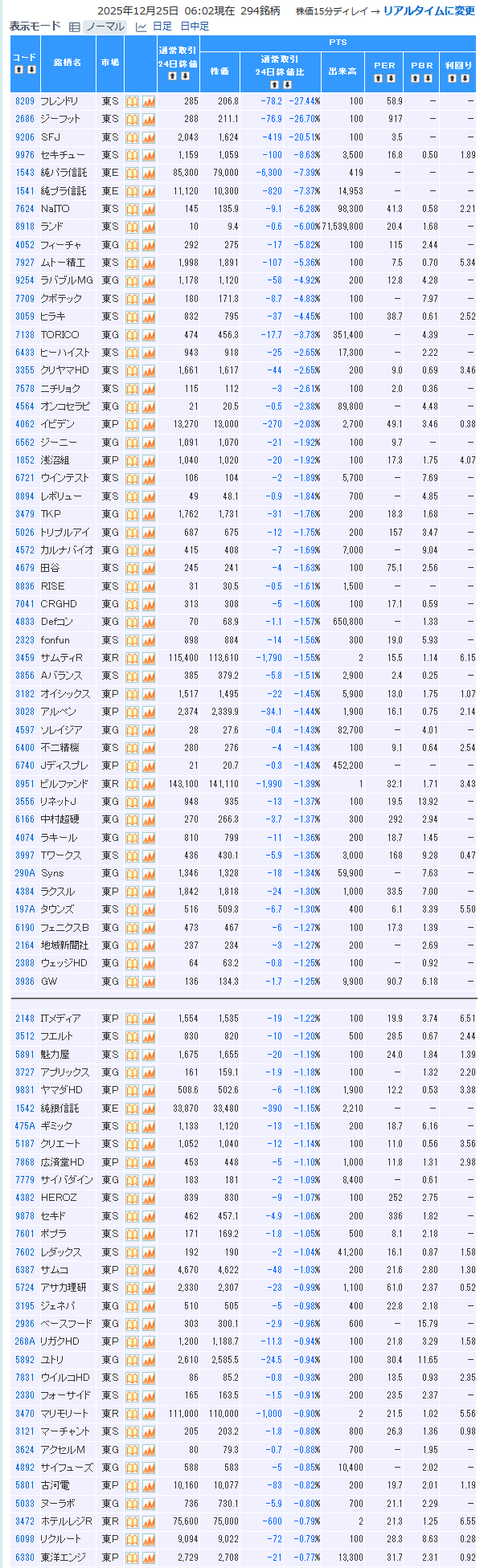
Task: Open the chart icon for セキチュー
Action: click(x=149, y=155)
